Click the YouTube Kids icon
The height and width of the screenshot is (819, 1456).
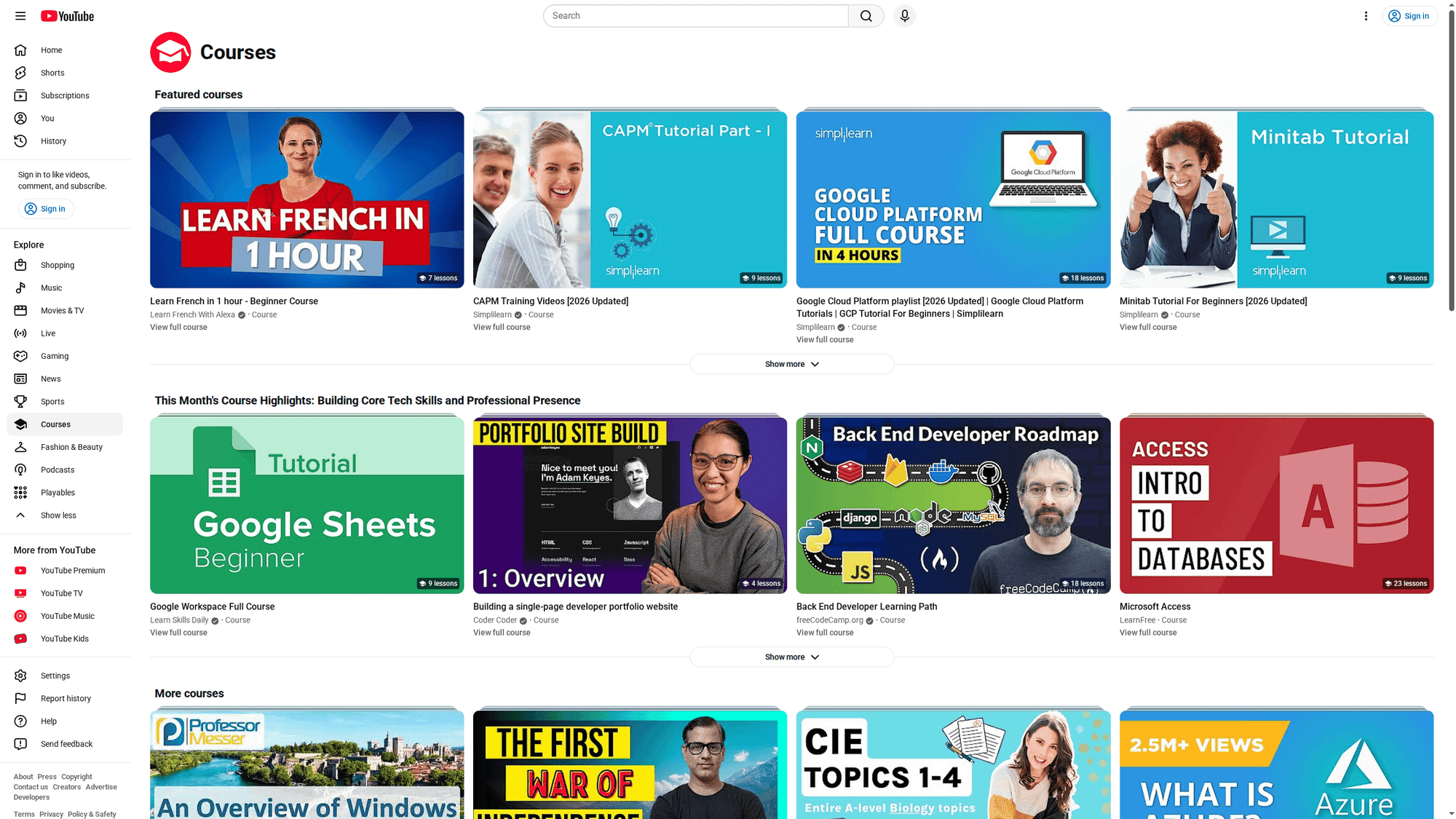(x=21, y=638)
